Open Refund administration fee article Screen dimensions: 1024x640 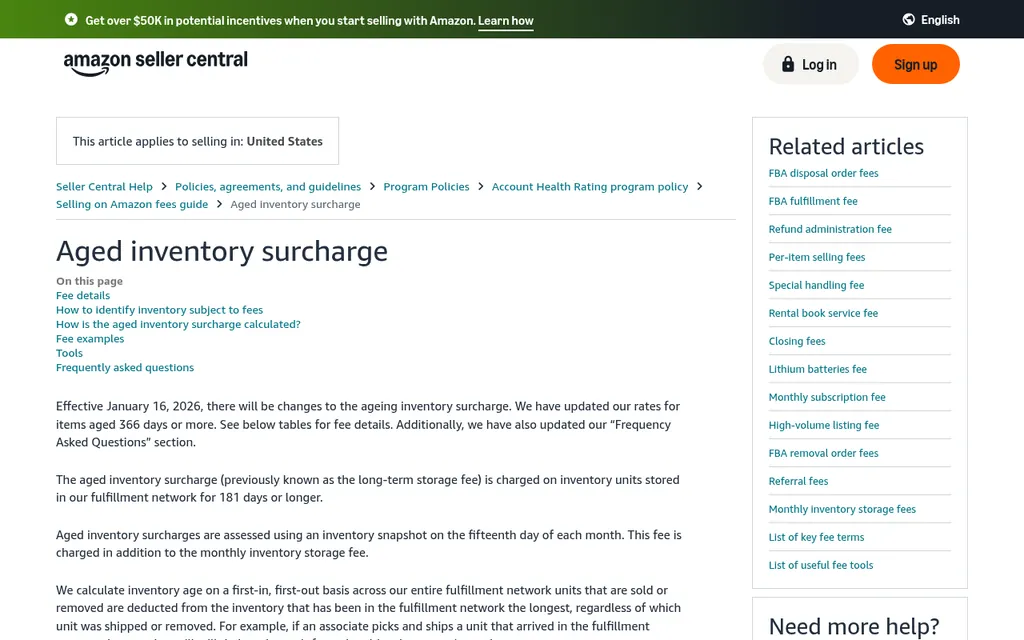(x=830, y=229)
